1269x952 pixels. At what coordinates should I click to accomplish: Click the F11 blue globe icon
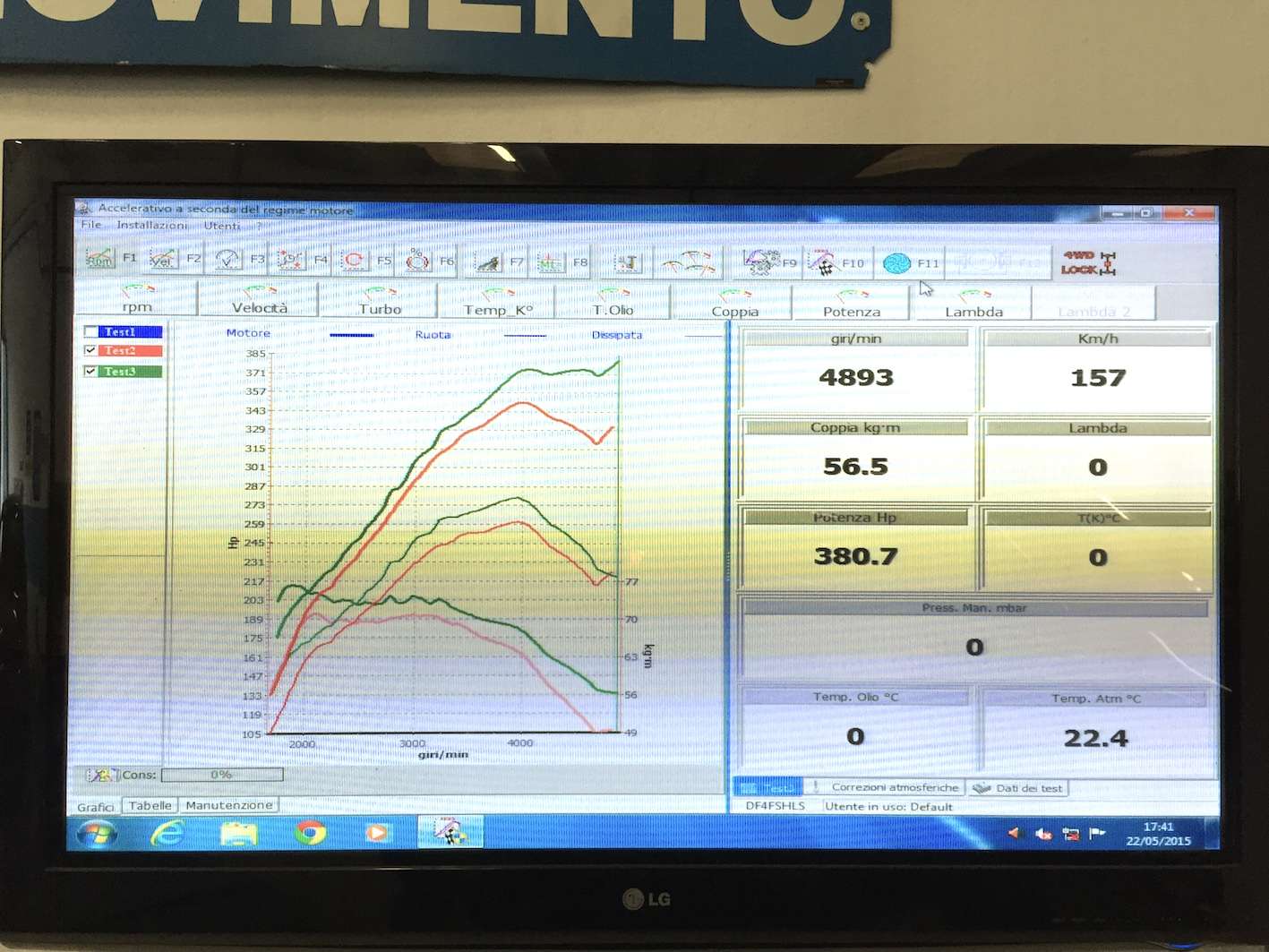(896, 263)
